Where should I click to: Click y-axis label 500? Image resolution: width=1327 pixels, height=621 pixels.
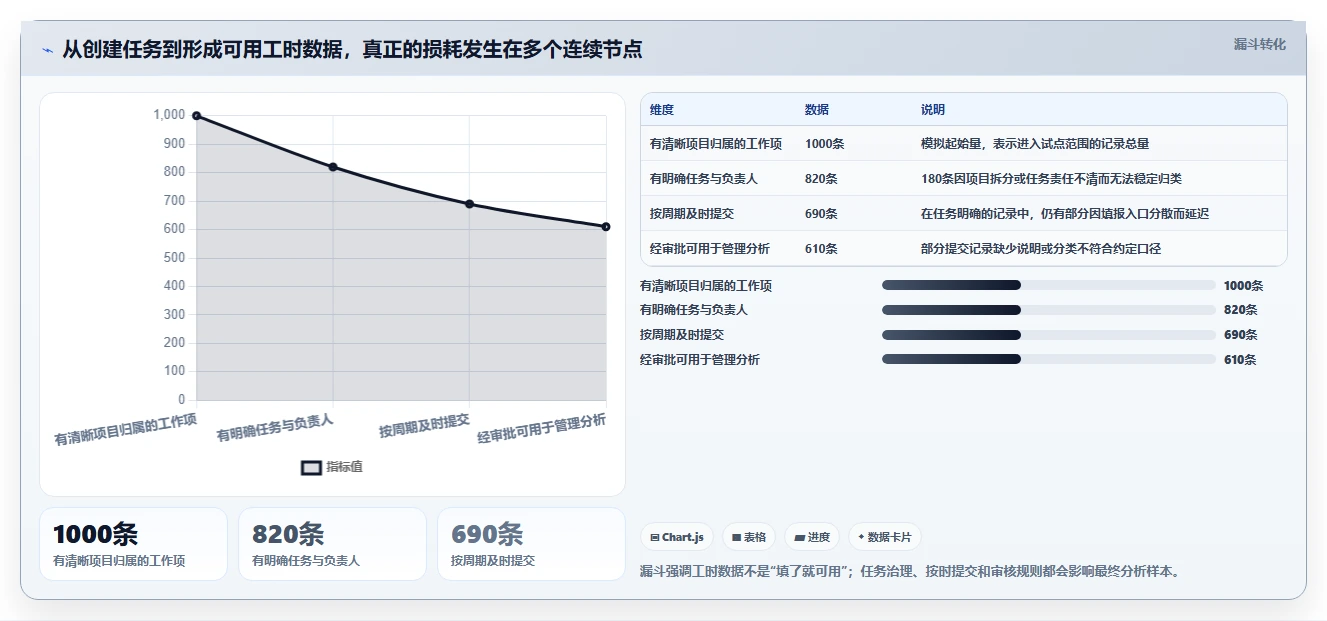click(173, 258)
